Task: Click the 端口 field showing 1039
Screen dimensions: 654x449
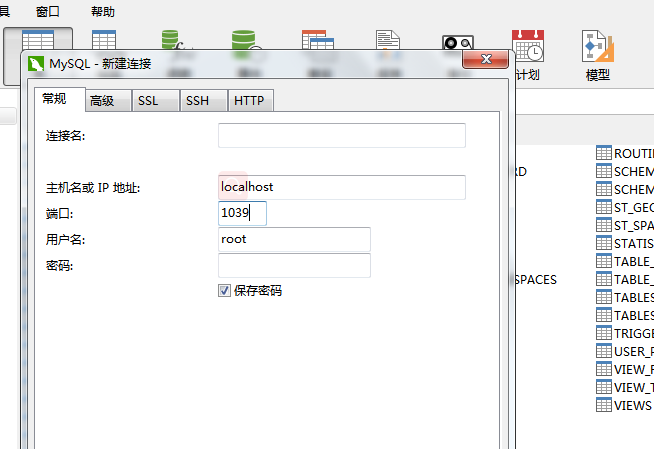Action: point(242,213)
